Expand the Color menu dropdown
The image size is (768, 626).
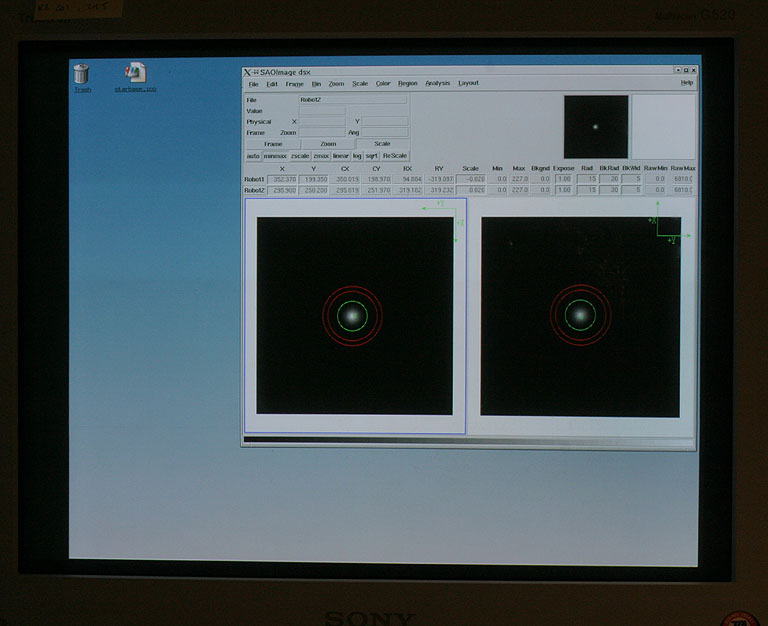point(383,84)
